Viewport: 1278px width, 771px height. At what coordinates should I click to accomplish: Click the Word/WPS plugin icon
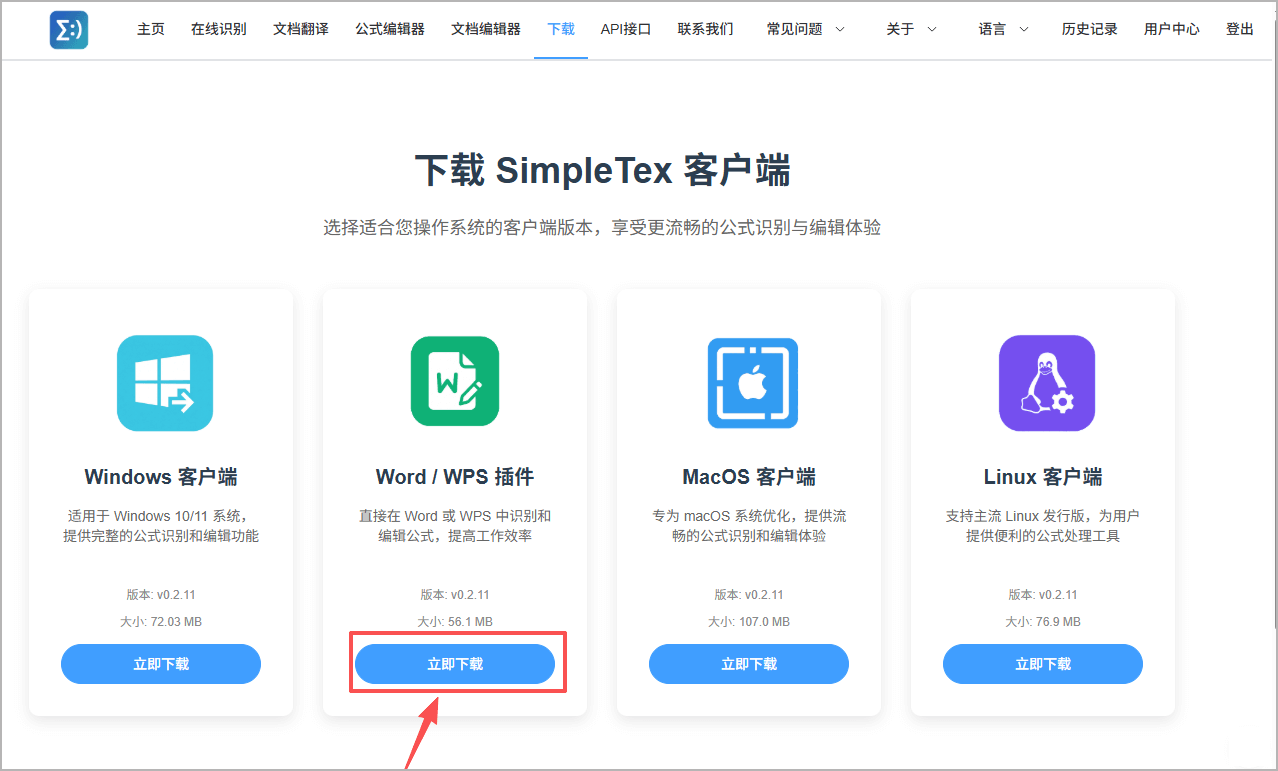tap(454, 383)
